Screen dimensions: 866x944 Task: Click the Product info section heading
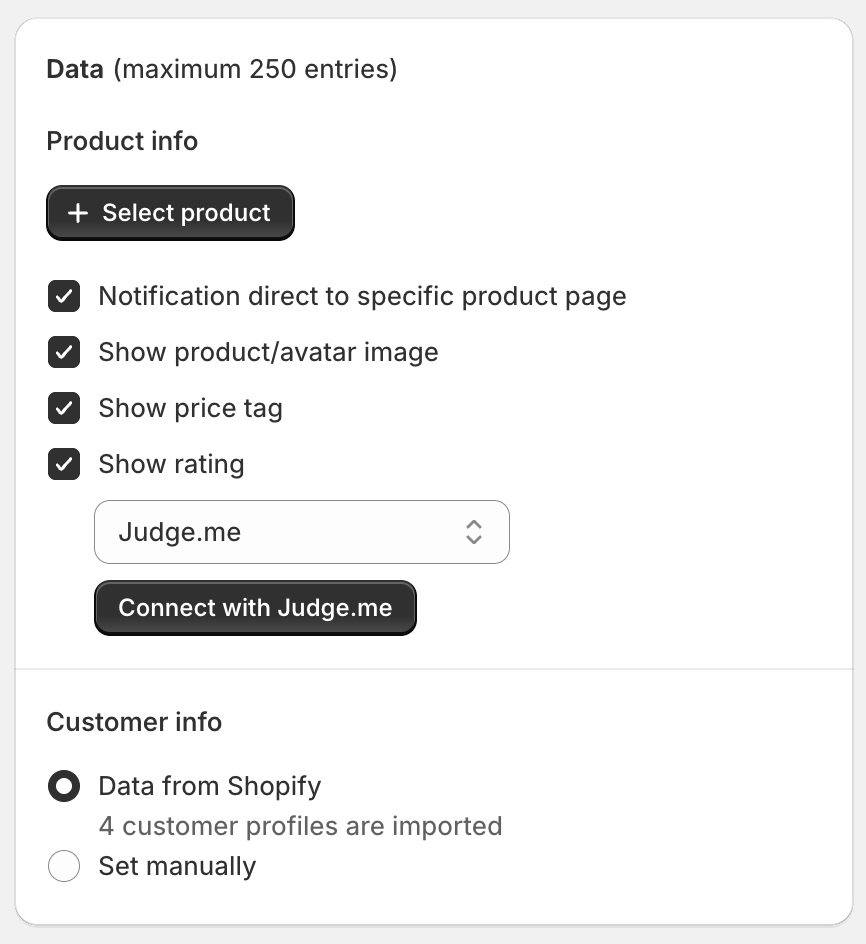coord(122,141)
